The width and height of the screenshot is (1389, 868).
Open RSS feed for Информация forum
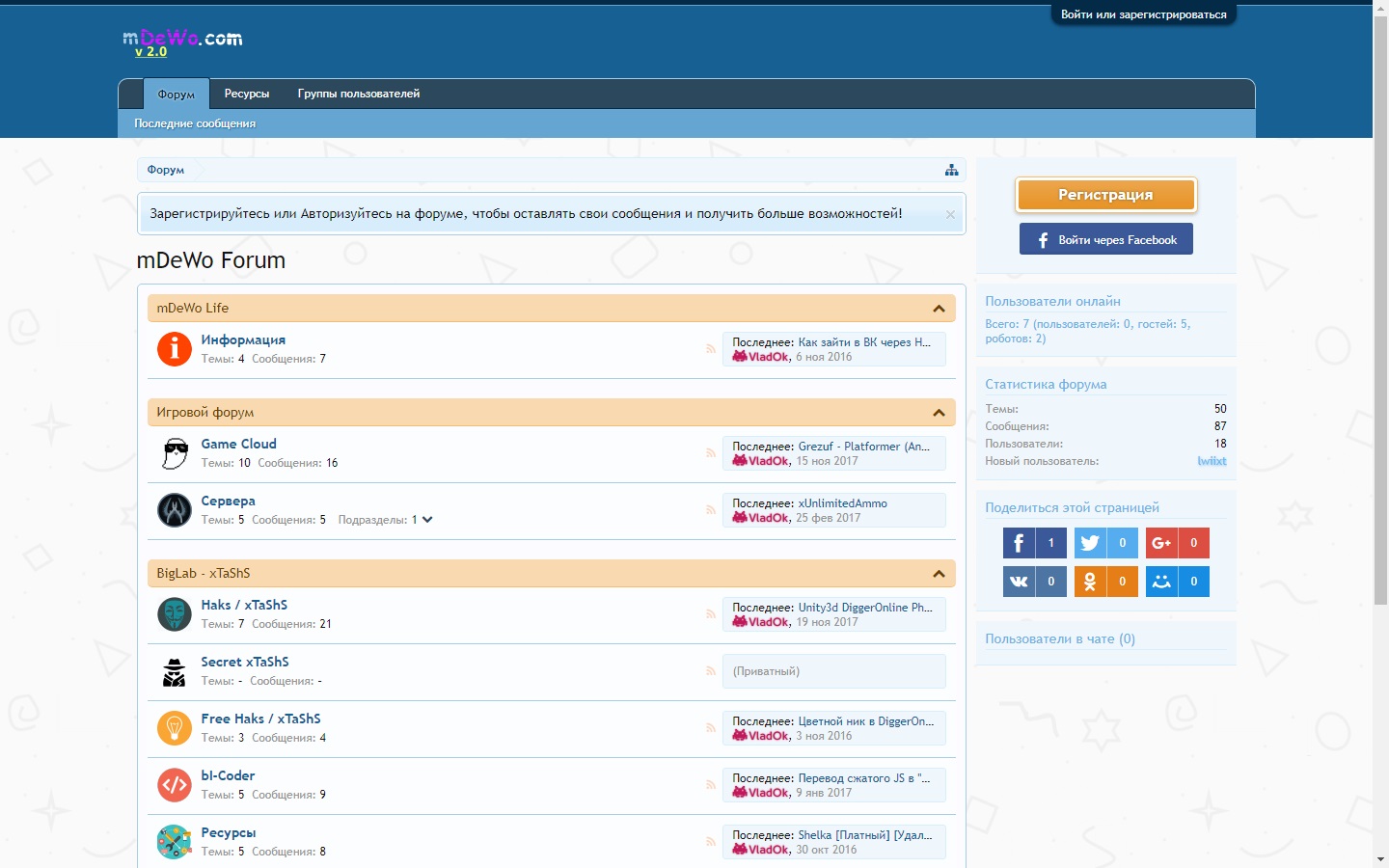coord(711,349)
